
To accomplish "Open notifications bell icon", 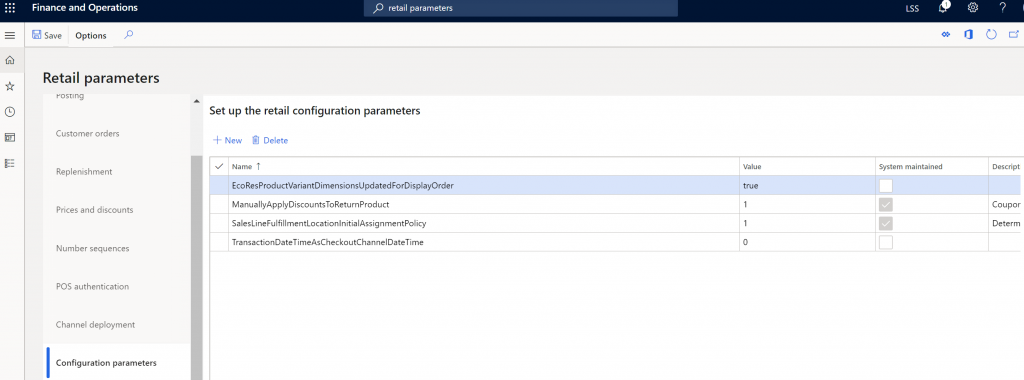I will [x=943, y=8].
